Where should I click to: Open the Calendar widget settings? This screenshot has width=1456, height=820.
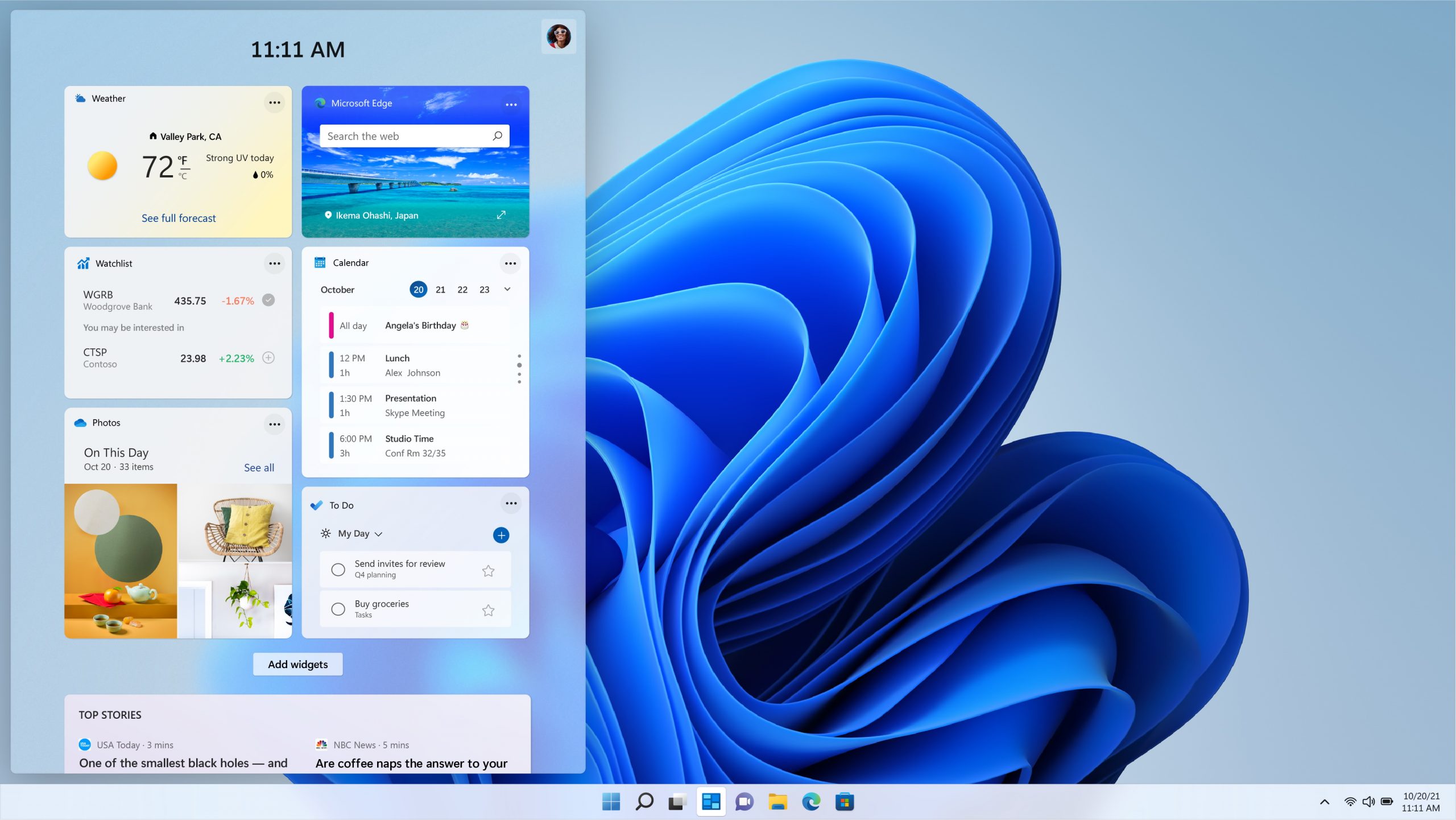(510, 262)
